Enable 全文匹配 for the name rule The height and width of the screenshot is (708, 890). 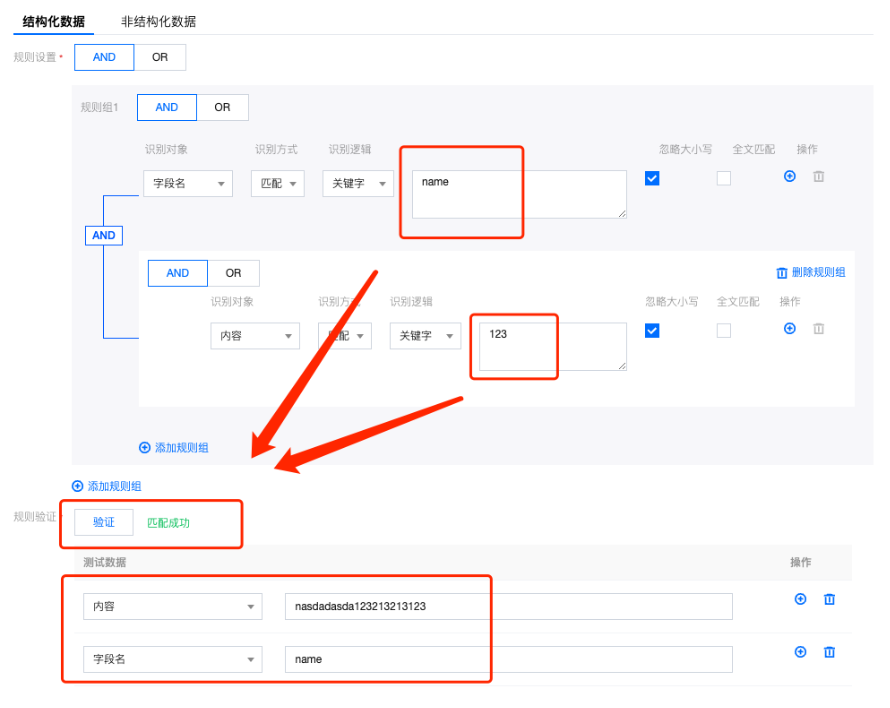pyautogui.click(x=724, y=178)
